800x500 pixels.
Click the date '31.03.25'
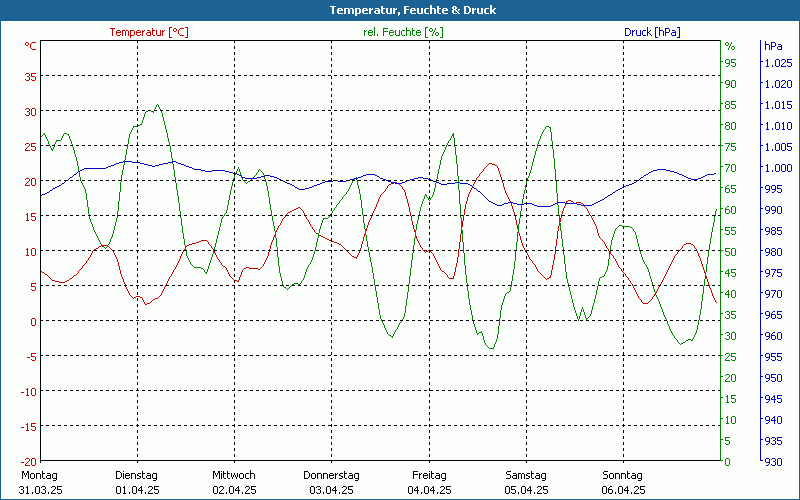(40, 490)
